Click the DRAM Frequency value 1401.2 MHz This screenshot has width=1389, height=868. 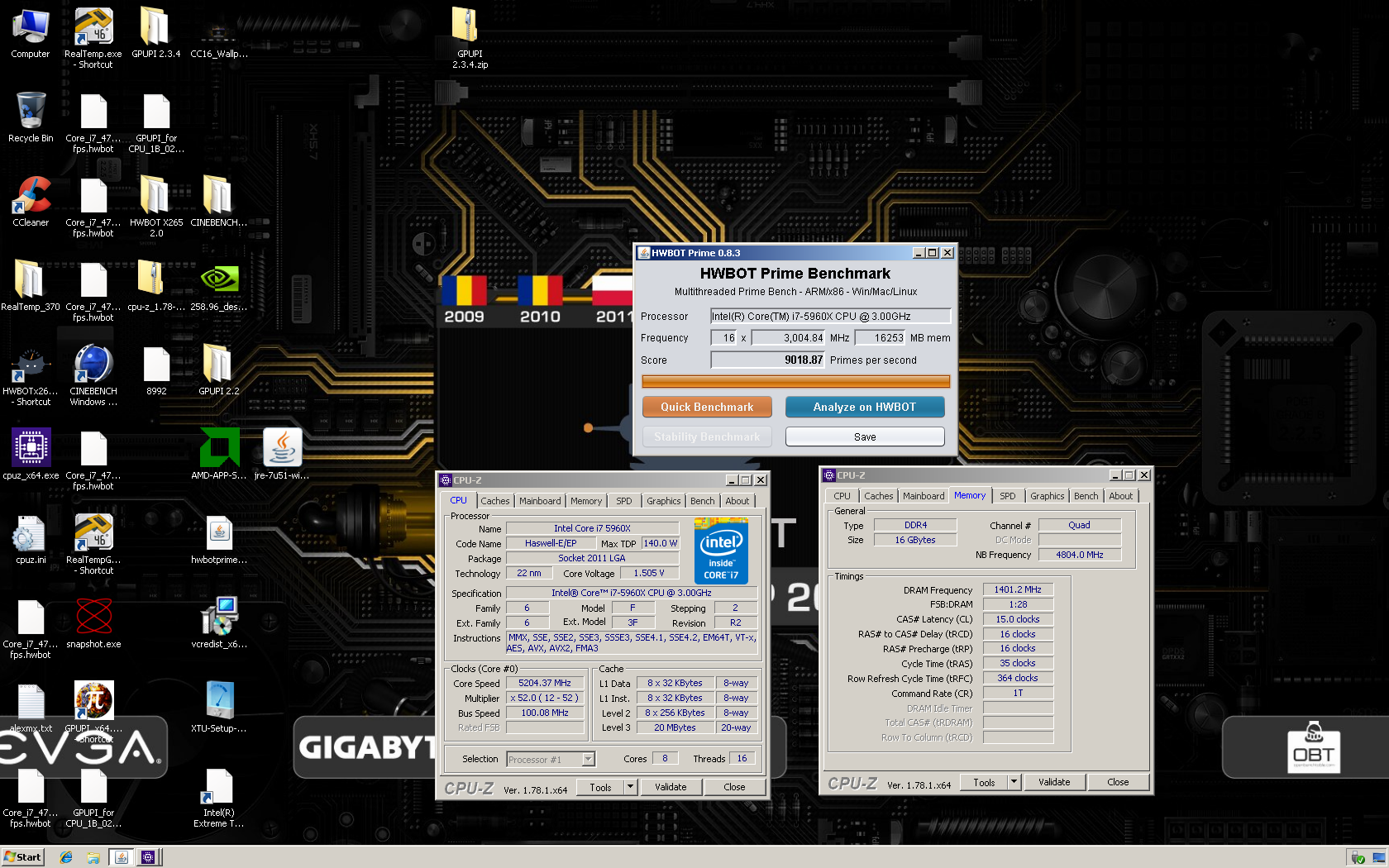pyautogui.click(x=1018, y=589)
